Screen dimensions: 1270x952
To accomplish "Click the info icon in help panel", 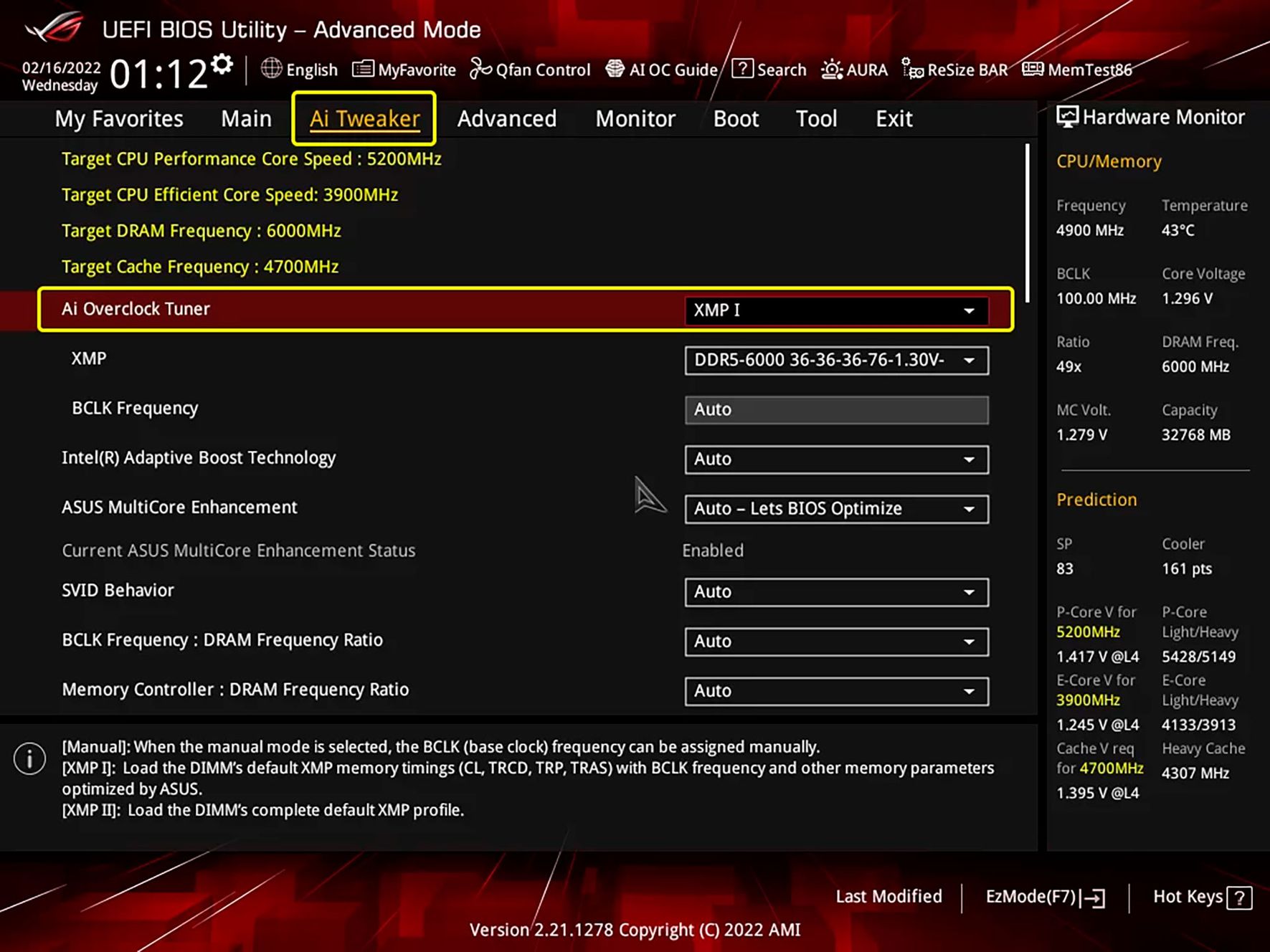I will point(29,758).
